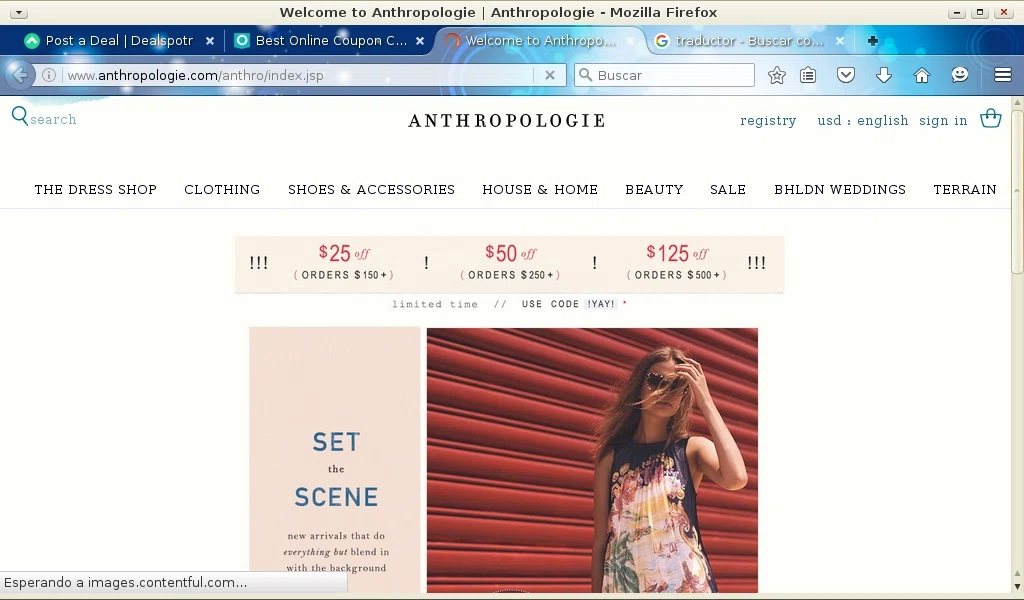Image resolution: width=1024 pixels, height=600 pixels.
Task: Close the Post a Deal Dealspotr tab
Action: 210,40
